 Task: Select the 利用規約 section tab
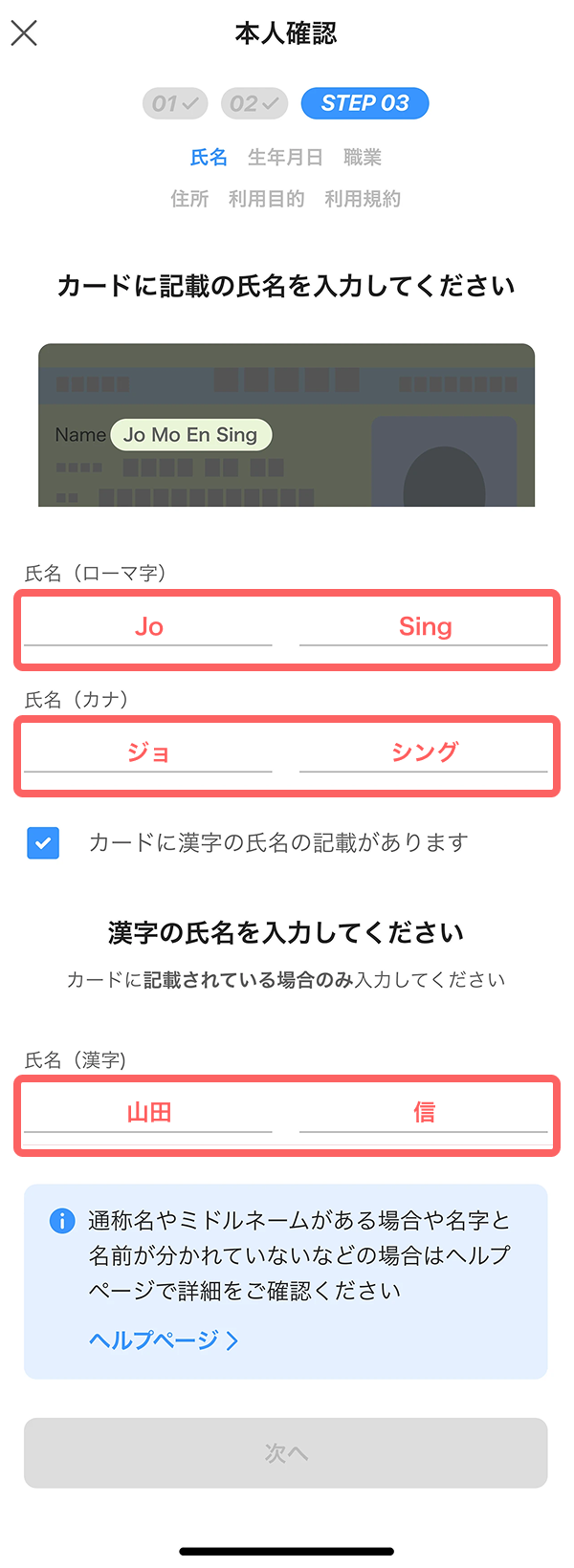[363, 199]
